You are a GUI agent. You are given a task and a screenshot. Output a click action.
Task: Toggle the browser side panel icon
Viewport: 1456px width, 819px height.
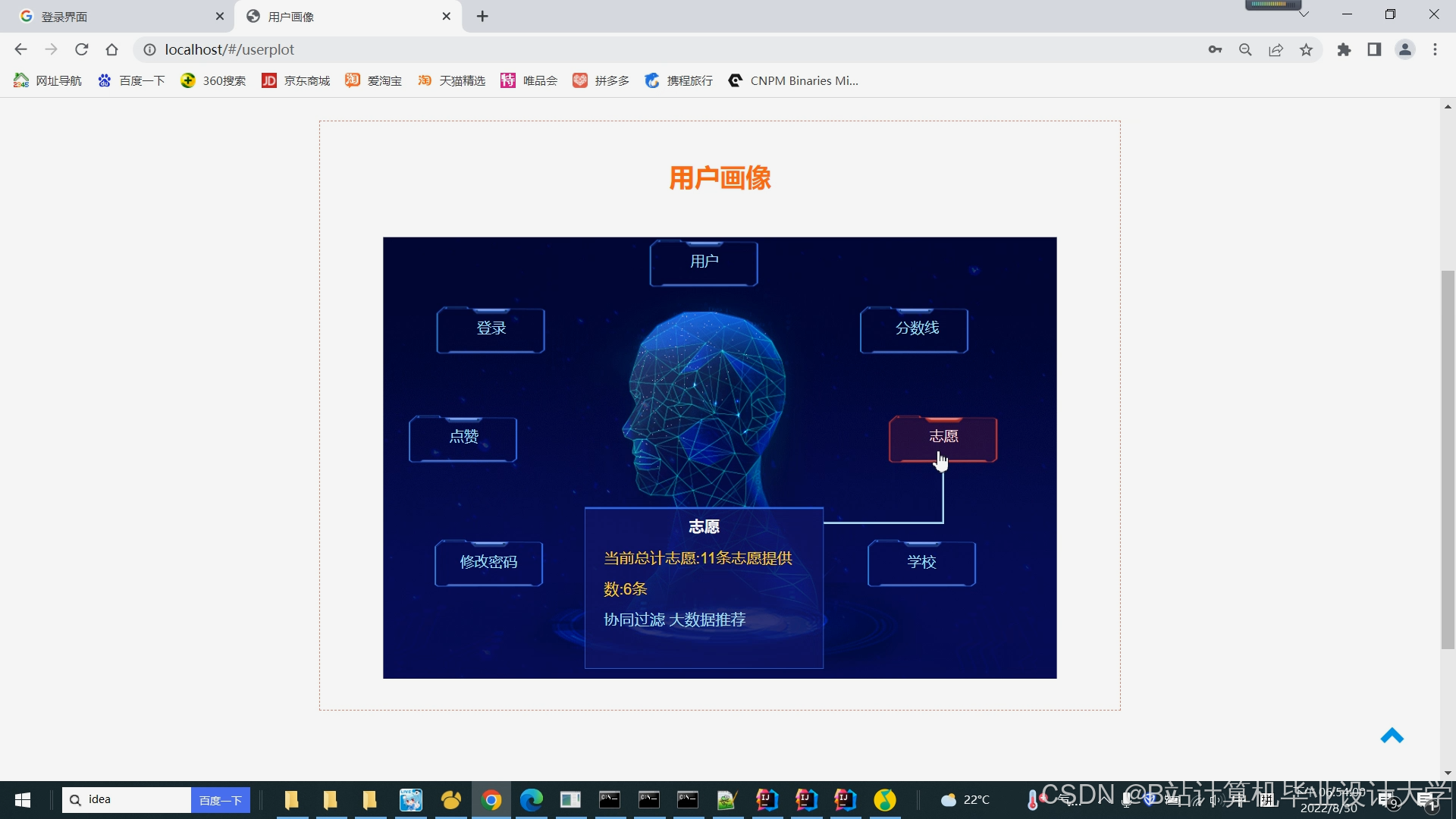click(1374, 49)
